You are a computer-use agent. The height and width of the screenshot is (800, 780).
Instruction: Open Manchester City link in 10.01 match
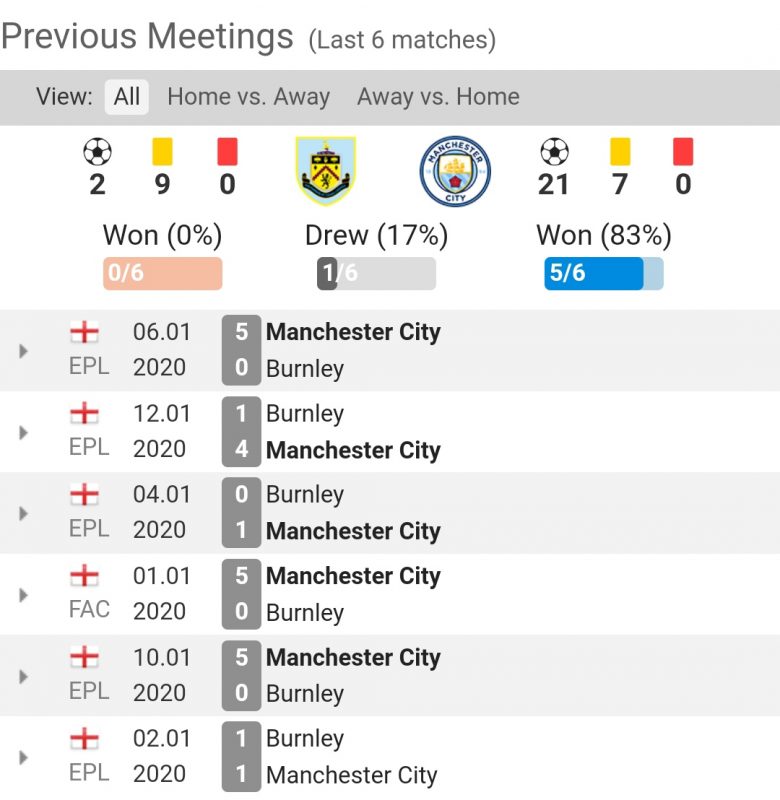(353, 658)
